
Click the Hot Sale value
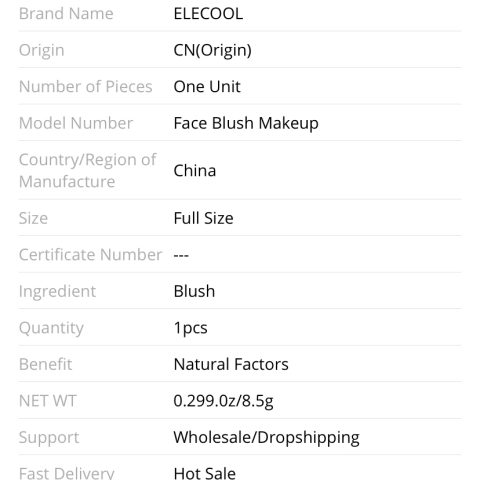click(205, 473)
